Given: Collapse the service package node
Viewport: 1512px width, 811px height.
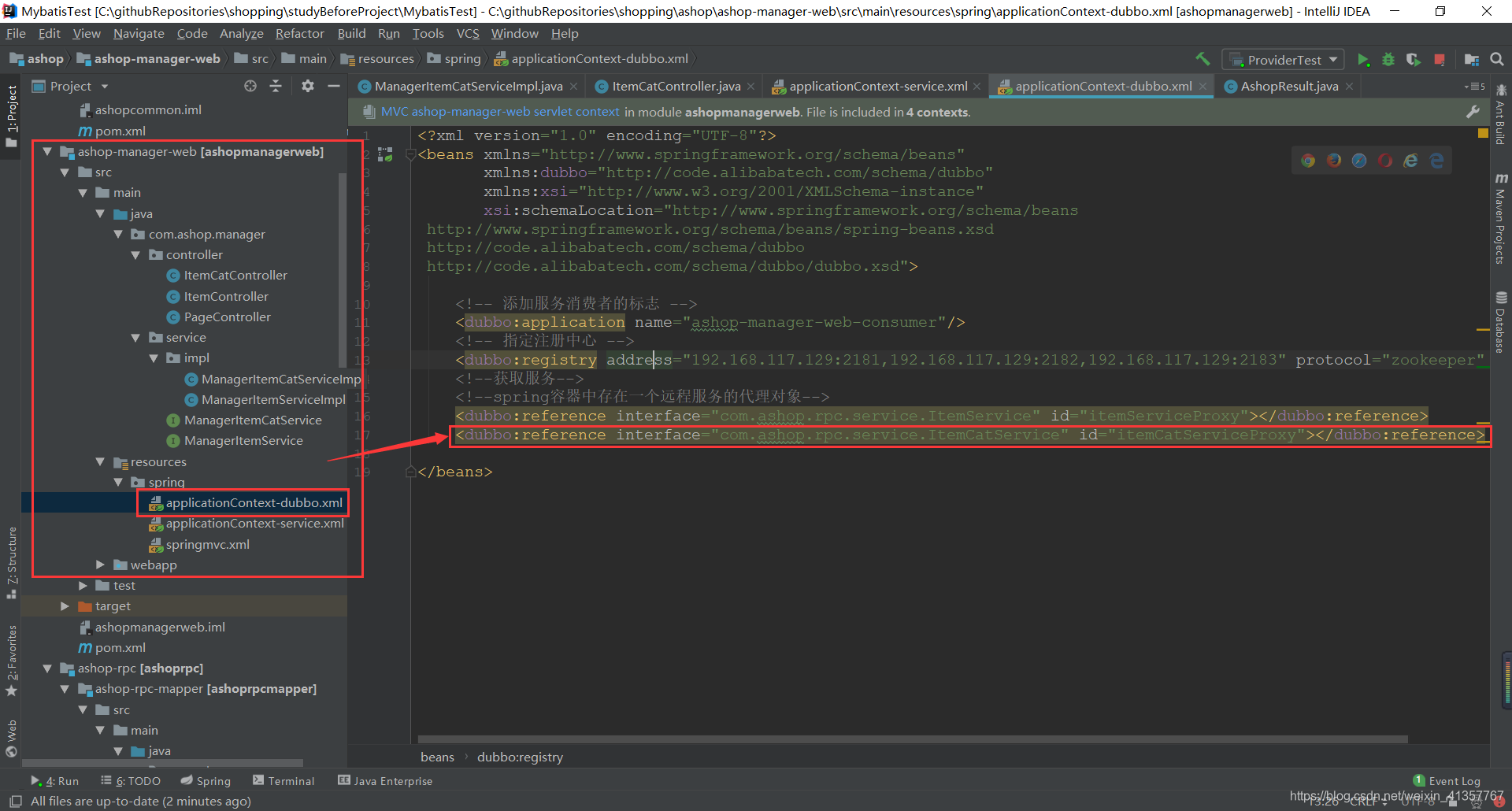Looking at the screenshot, I should pos(135,338).
